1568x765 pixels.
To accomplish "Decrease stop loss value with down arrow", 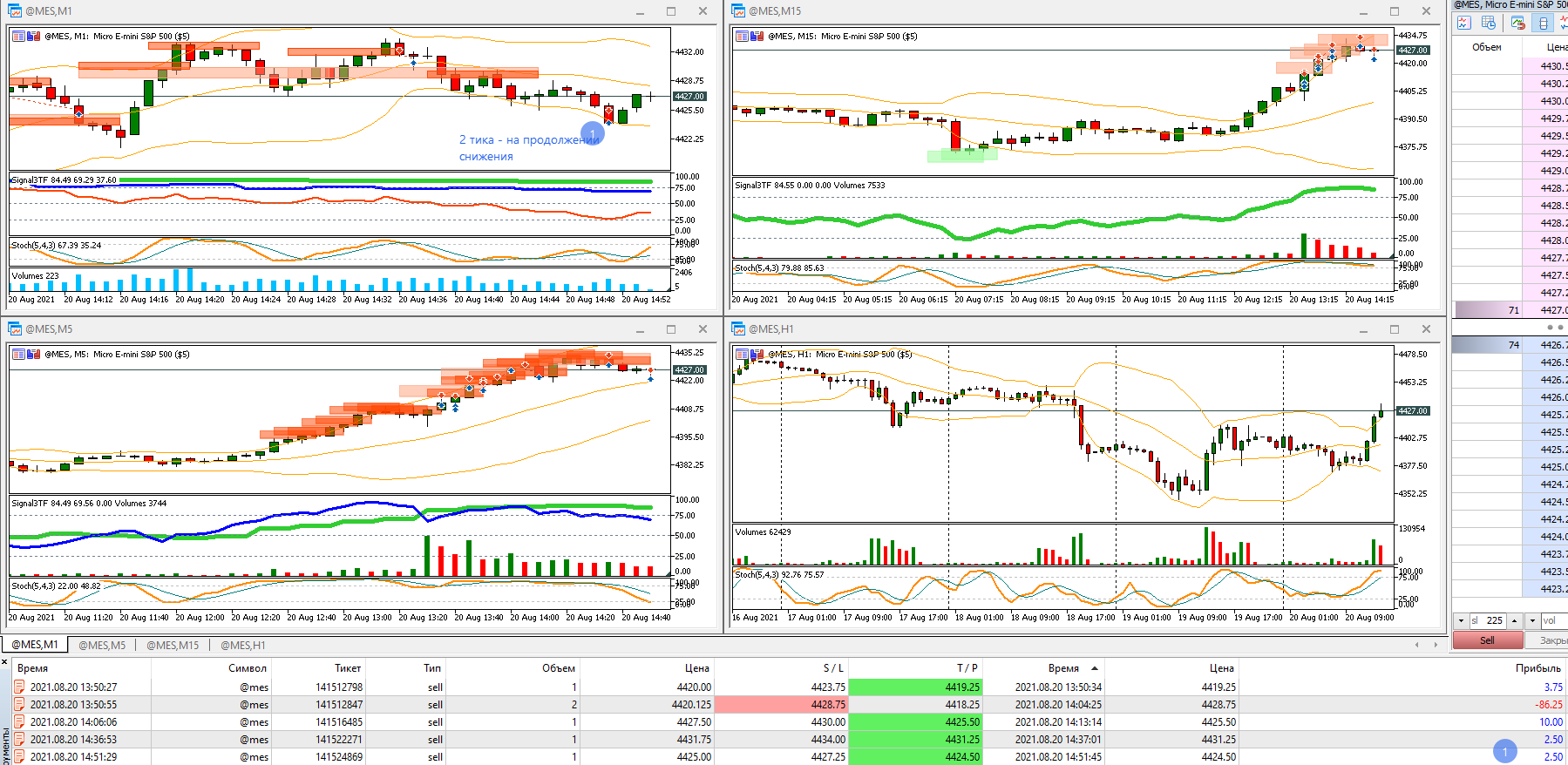I will [1461, 620].
